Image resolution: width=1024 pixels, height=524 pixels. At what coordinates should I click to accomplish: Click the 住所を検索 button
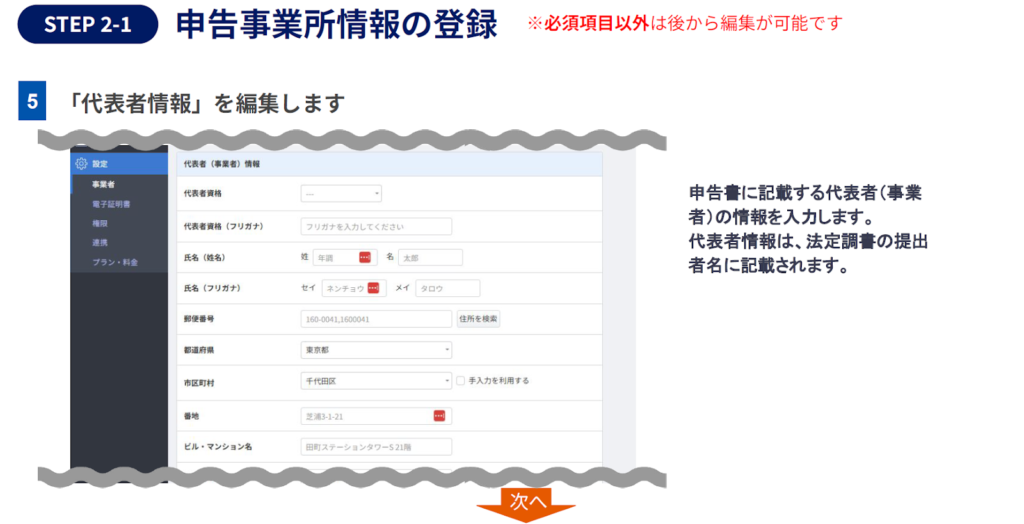[x=478, y=319]
